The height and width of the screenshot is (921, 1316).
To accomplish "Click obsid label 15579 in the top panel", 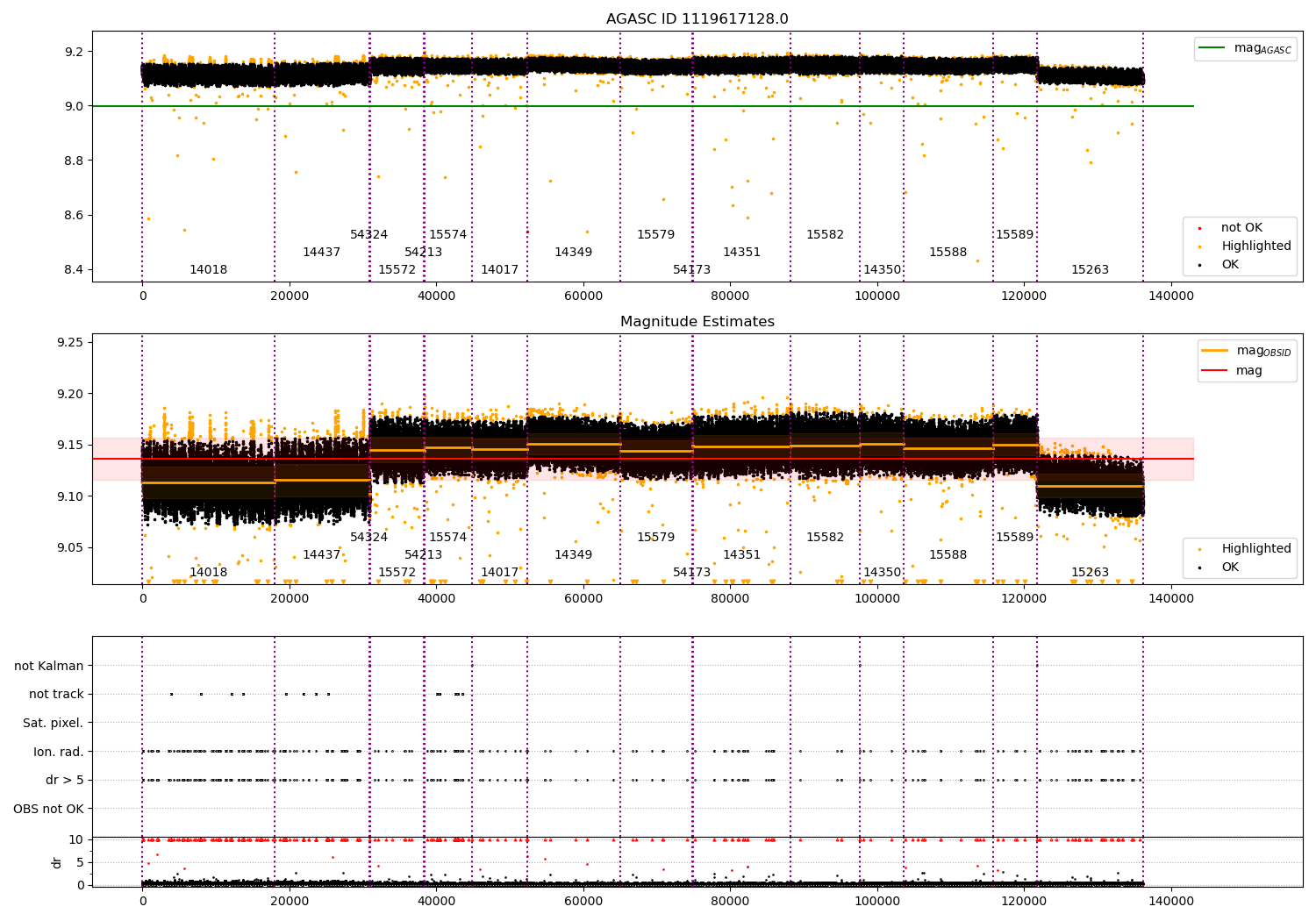I will (x=655, y=235).
